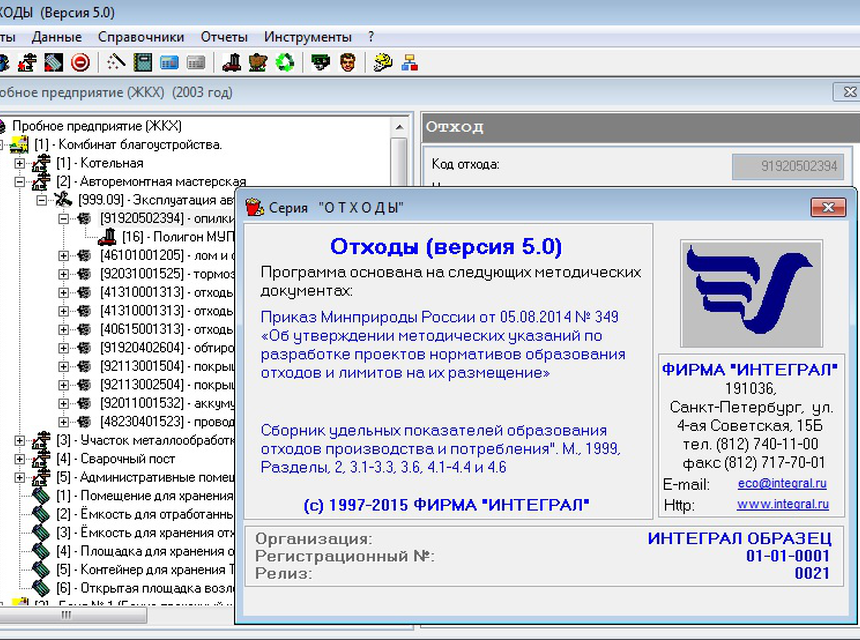Click the blue calculator toolbar icon

point(169,63)
